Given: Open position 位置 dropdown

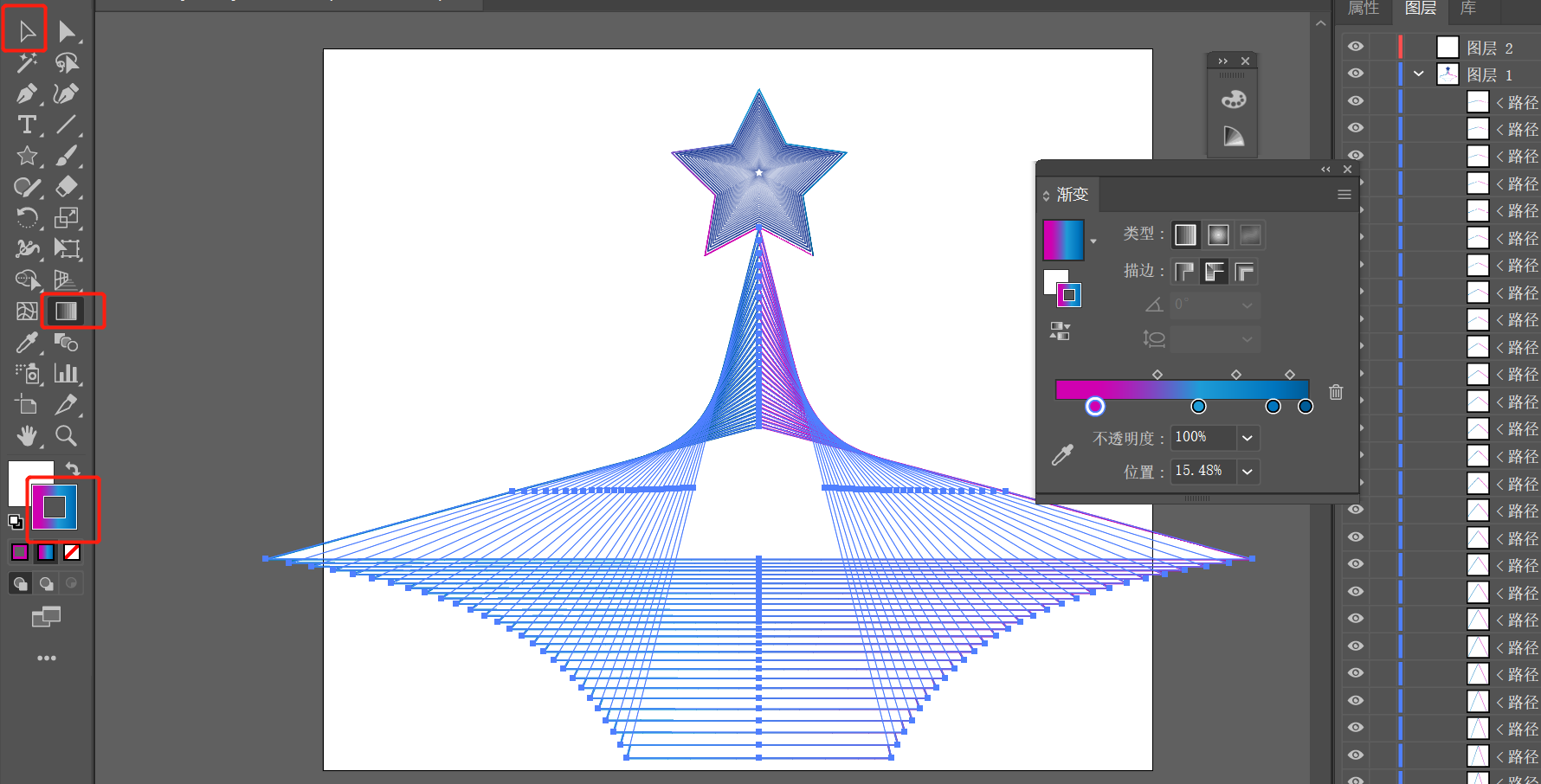Looking at the screenshot, I should pyautogui.click(x=1248, y=472).
